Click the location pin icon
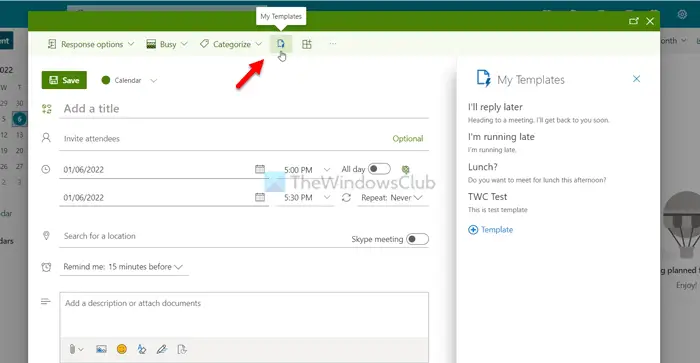The height and width of the screenshot is (363, 700). [x=46, y=235]
